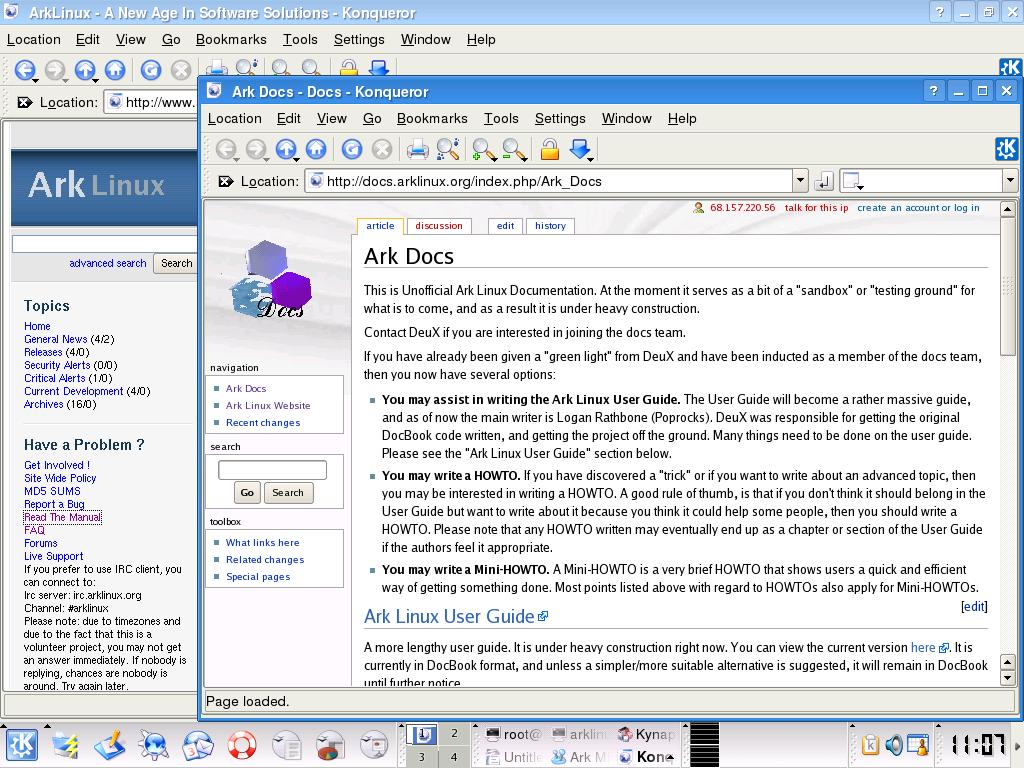Open the edit tab
Viewport: 1024px width, 768px height.
point(505,226)
